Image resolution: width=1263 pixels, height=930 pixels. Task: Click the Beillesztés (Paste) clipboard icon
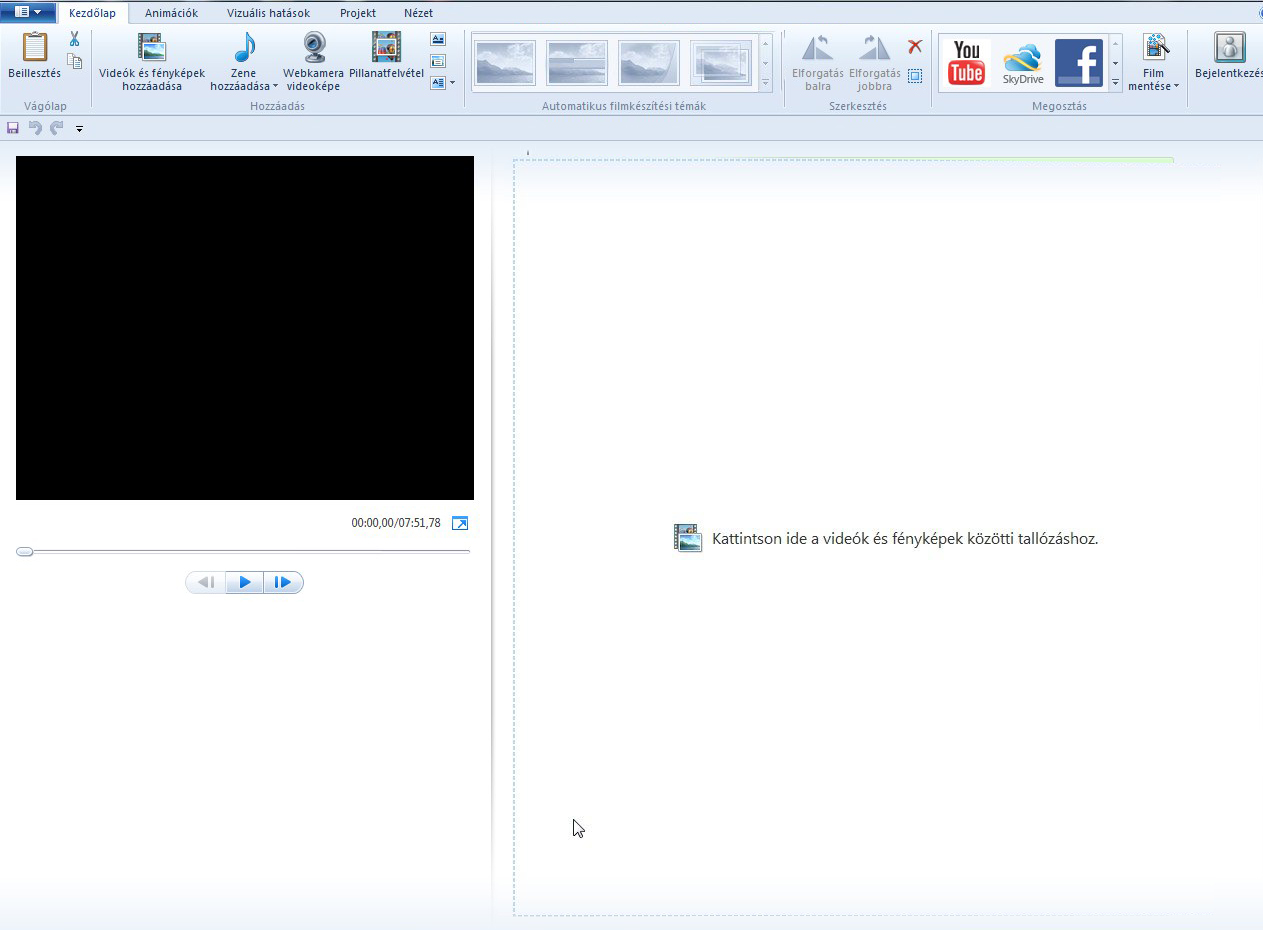pyautogui.click(x=35, y=48)
